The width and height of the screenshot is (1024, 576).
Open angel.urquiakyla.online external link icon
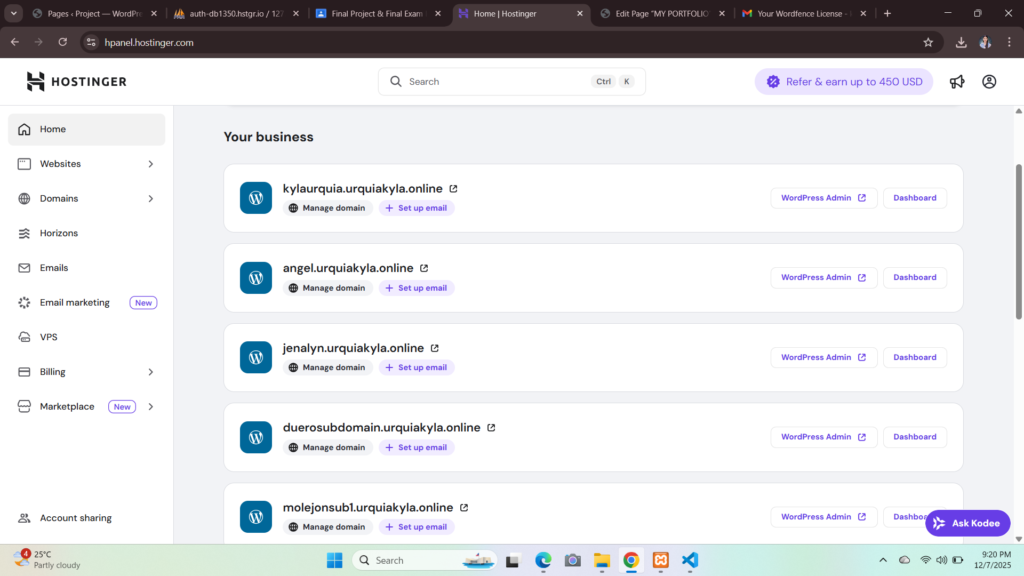(x=424, y=268)
